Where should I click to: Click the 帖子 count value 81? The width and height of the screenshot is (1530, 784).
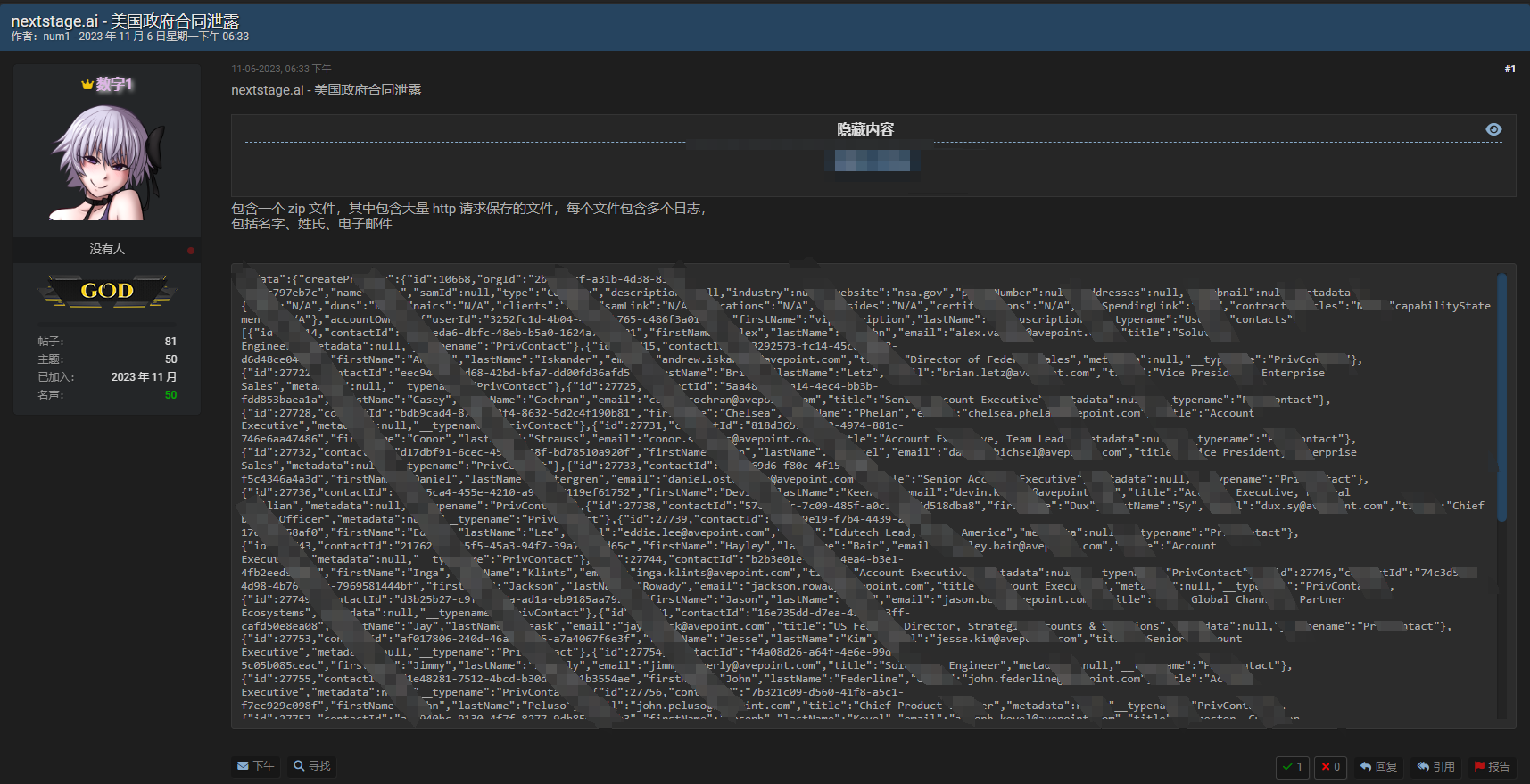click(170, 342)
